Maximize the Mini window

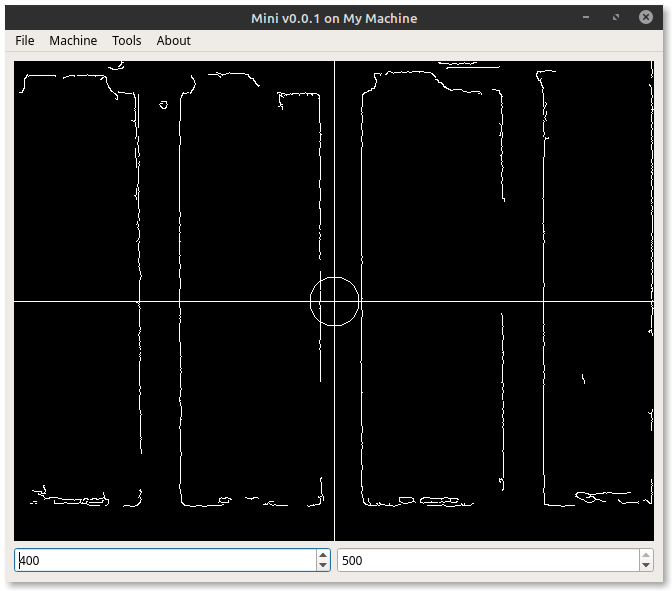617,18
